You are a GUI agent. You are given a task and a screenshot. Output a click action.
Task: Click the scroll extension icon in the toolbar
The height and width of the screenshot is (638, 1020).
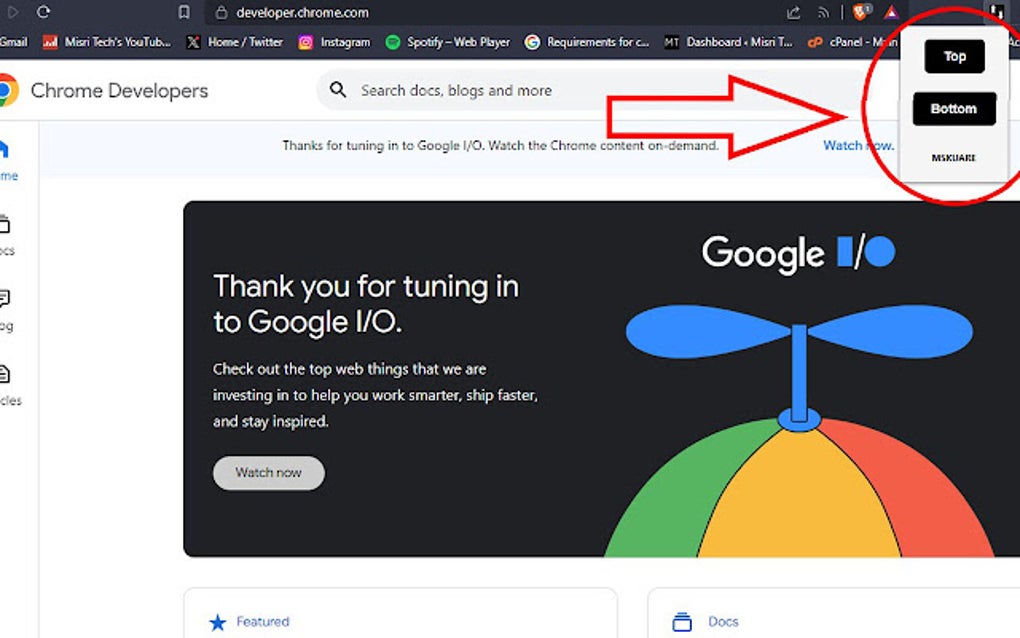(x=996, y=12)
